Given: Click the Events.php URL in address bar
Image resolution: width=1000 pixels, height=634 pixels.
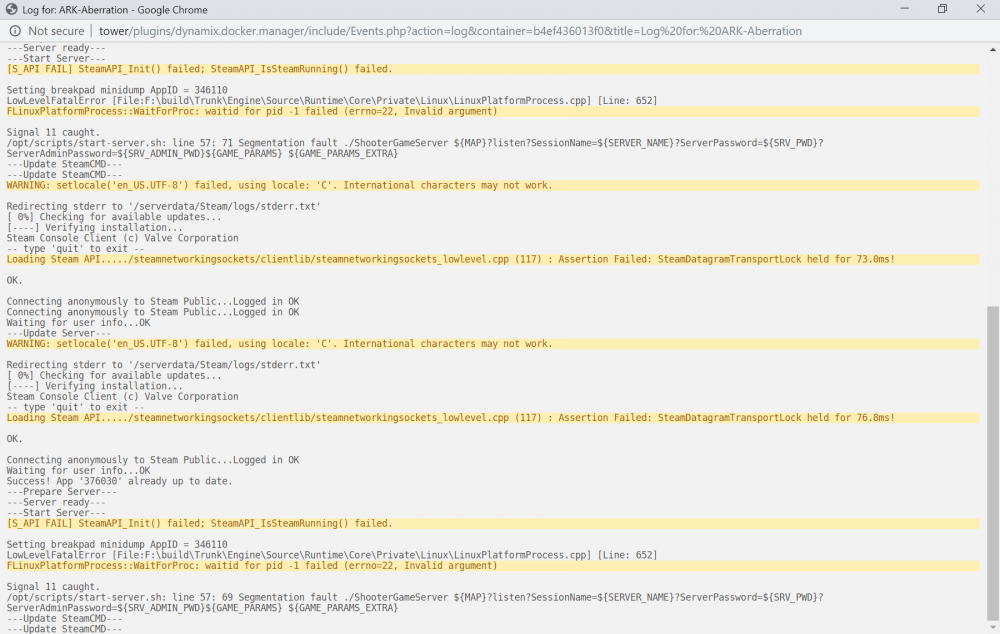Looking at the screenshot, I should click(450, 31).
